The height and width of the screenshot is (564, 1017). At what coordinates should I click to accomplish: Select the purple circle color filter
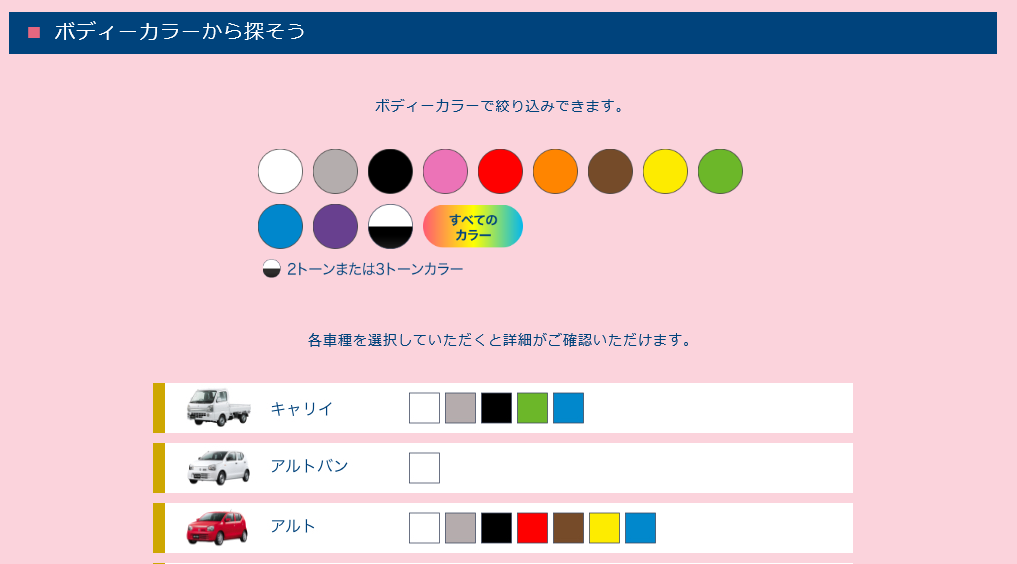335,227
